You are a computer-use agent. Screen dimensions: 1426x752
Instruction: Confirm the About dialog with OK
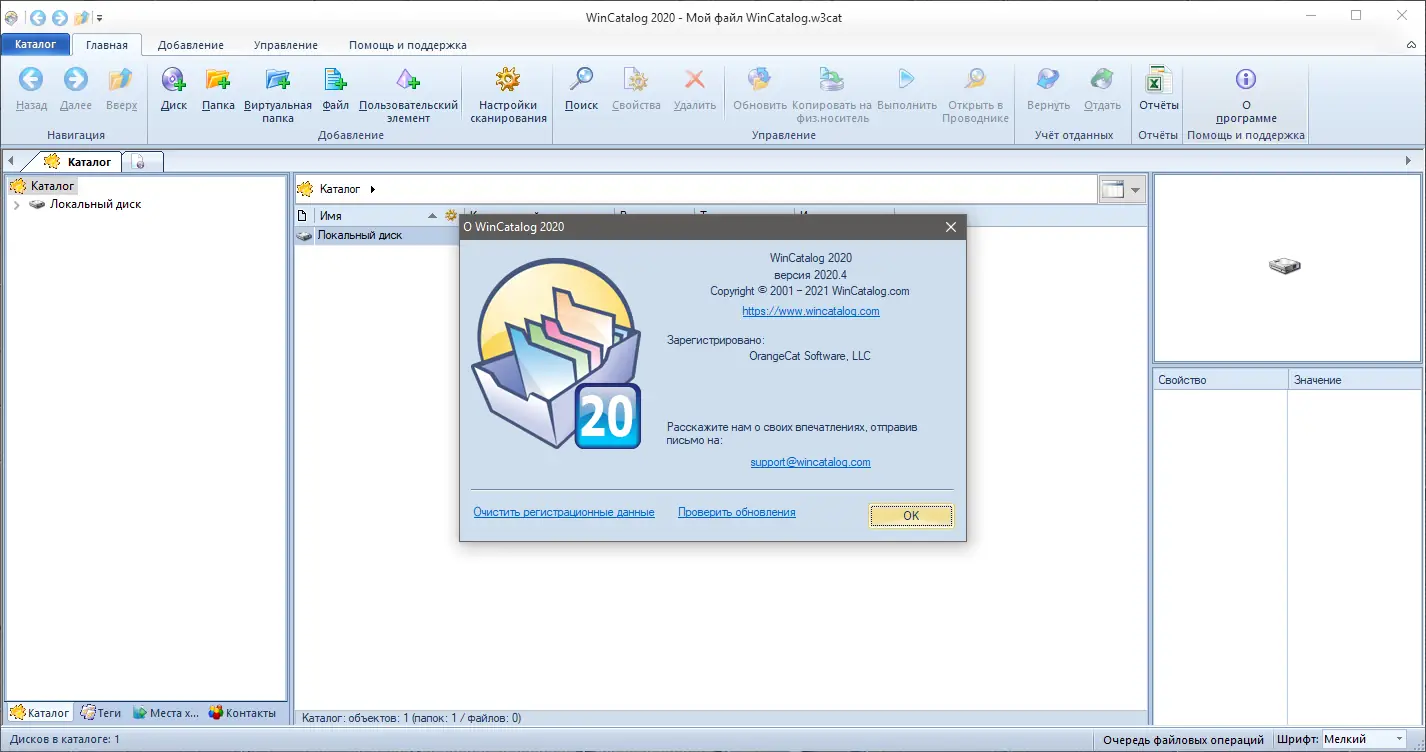910,515
